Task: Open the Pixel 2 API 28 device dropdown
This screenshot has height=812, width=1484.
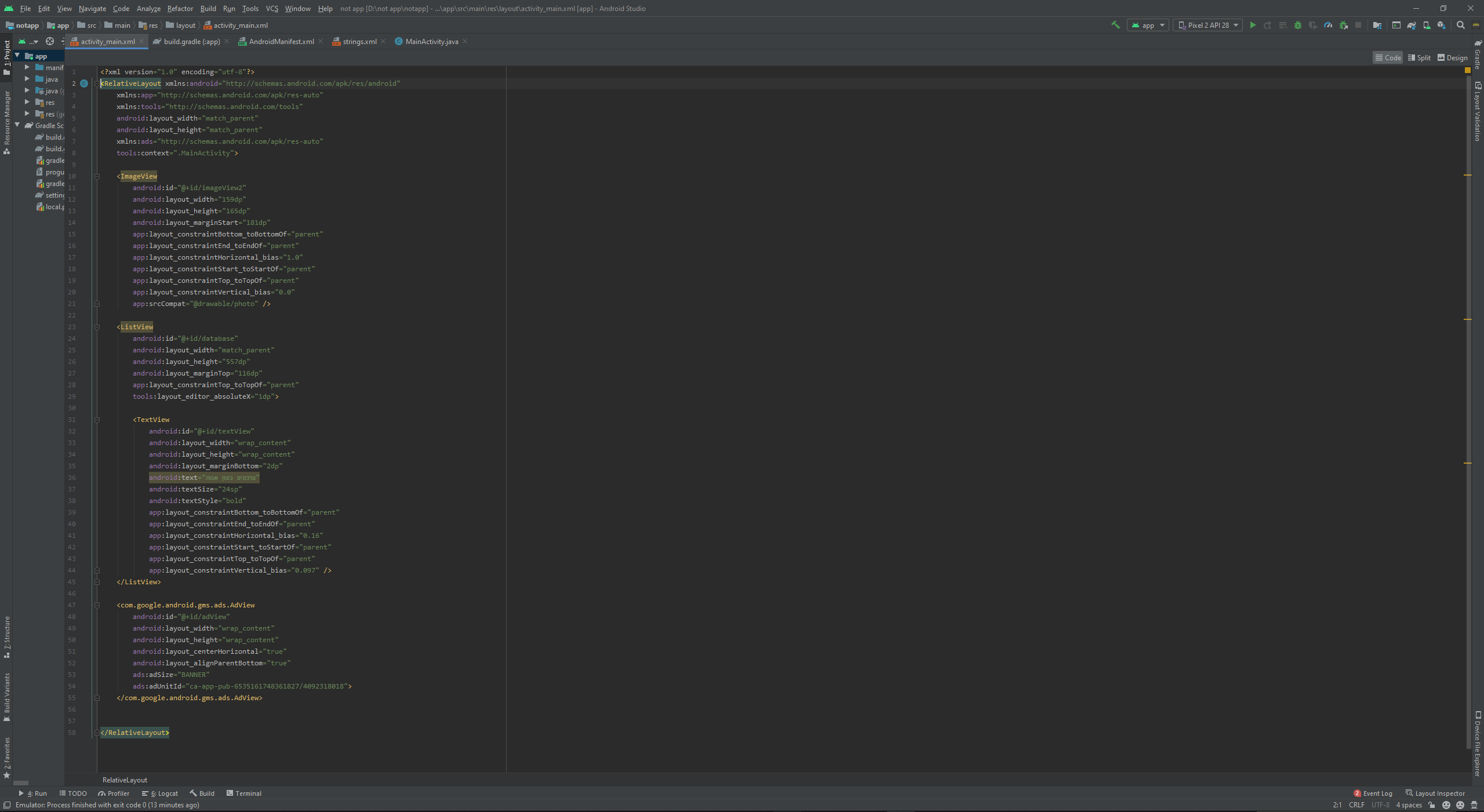Action: pos(1208,25)
